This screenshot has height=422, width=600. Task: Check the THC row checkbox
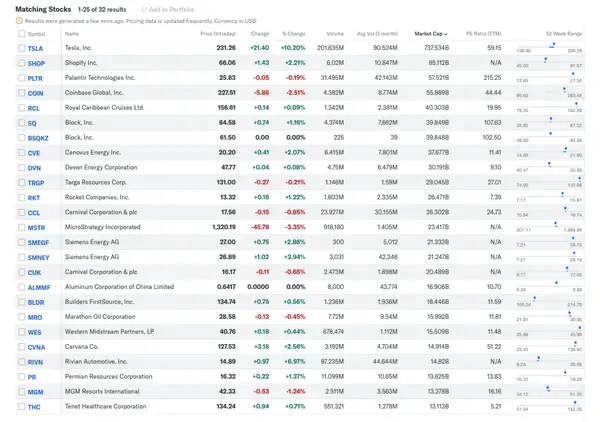[x=22, y=407]
